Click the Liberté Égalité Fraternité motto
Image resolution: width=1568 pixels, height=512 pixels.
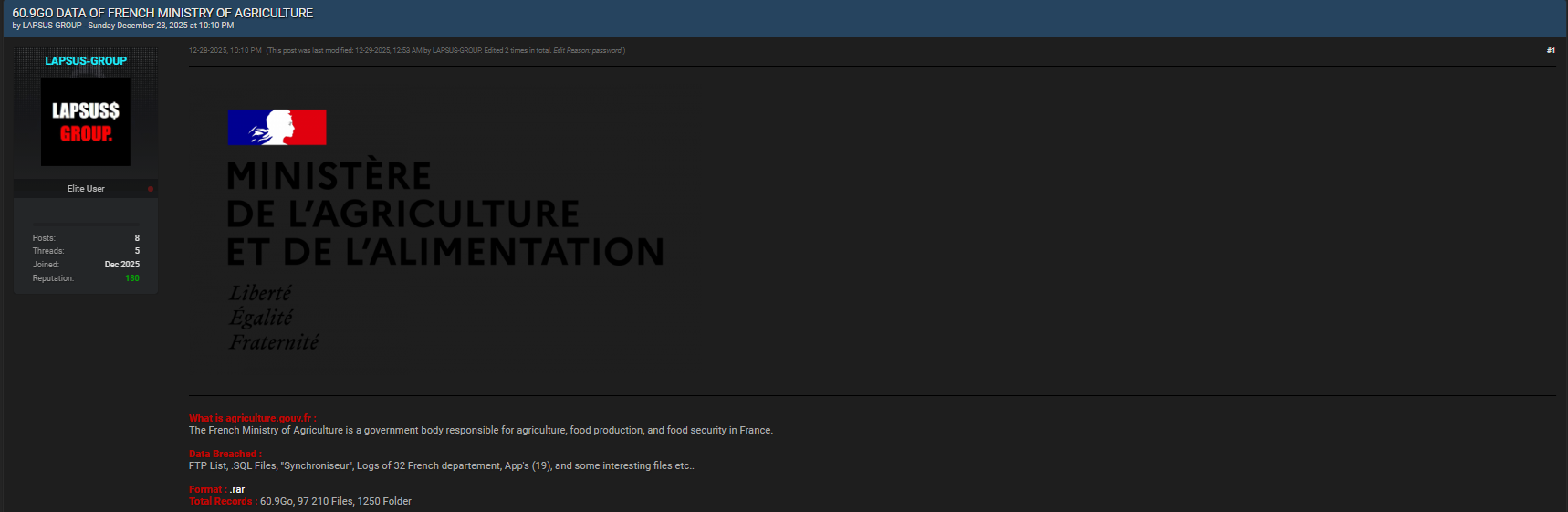tap(273, 318)
